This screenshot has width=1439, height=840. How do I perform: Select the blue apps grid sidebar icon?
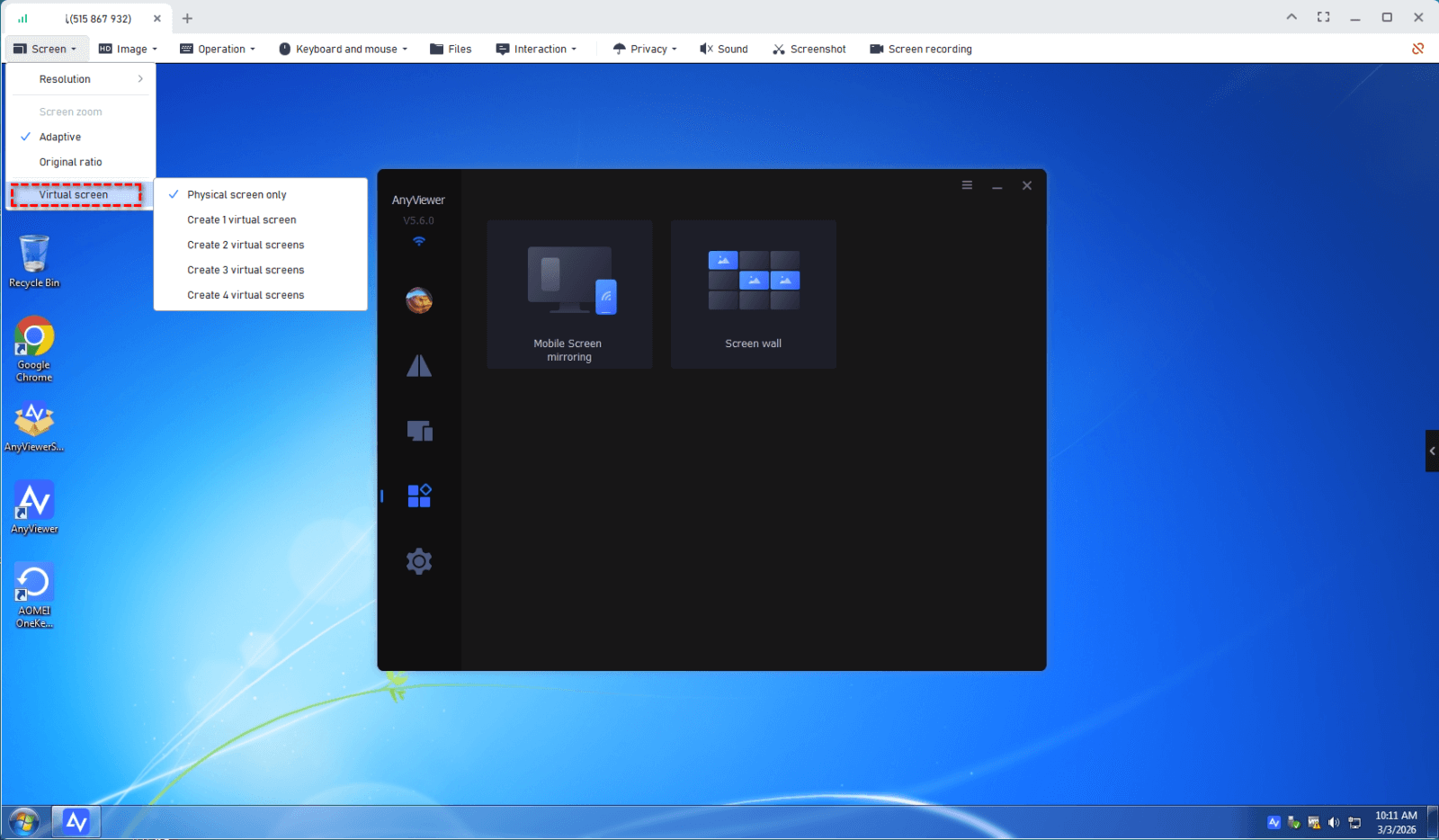(419, 496)
